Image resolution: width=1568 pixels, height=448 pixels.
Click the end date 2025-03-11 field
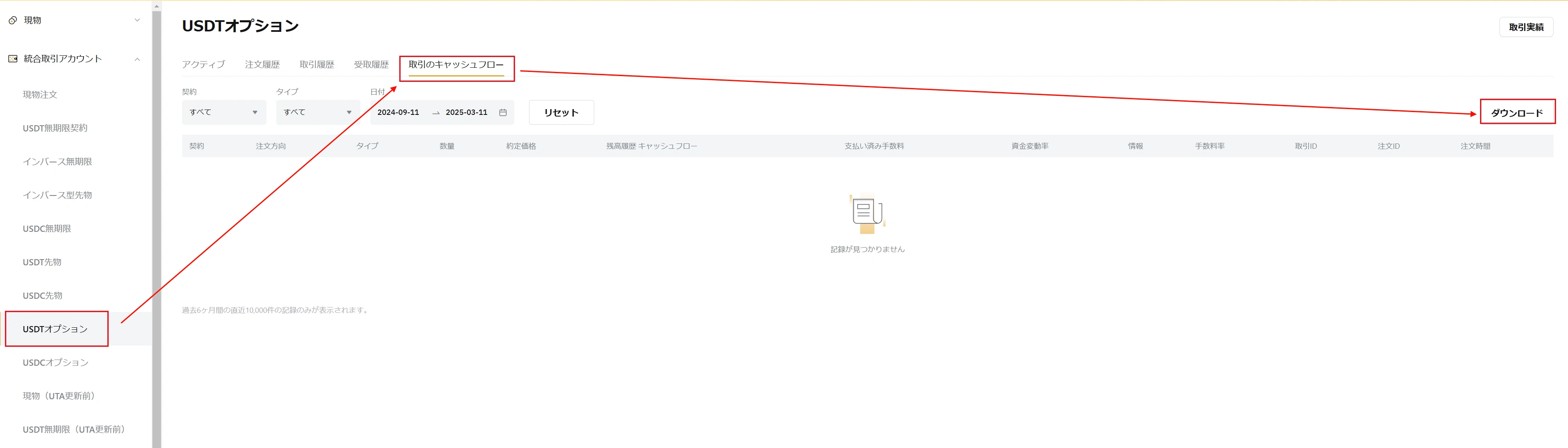click(x=466, y=112)
